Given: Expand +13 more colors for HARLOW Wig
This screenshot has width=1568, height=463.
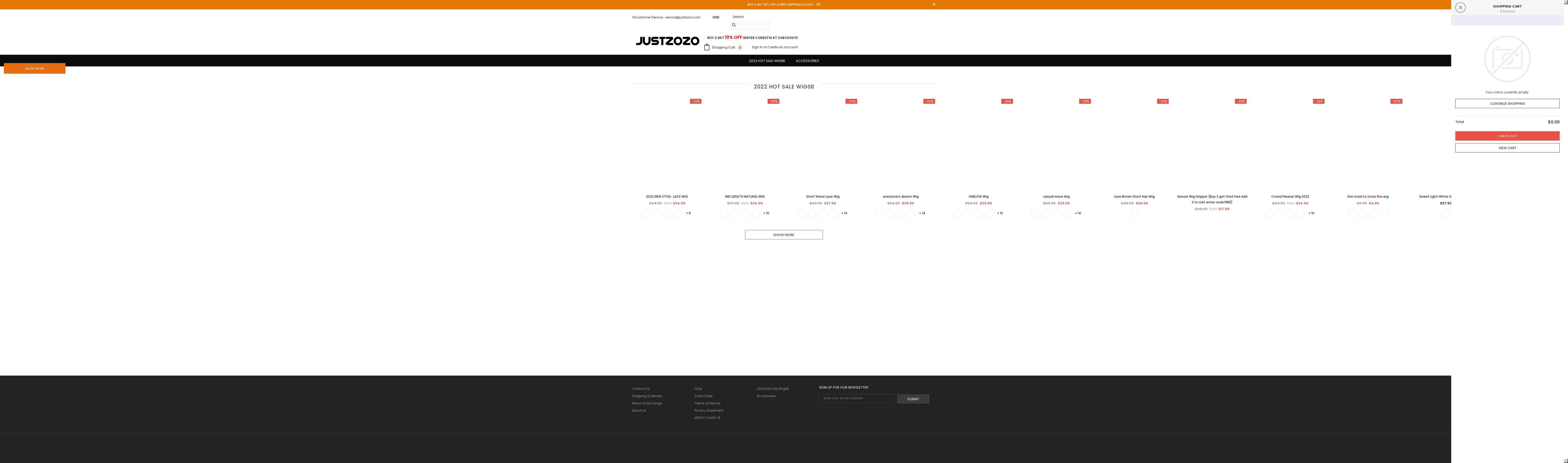Looking at the screenshot, I should 1000,213.
